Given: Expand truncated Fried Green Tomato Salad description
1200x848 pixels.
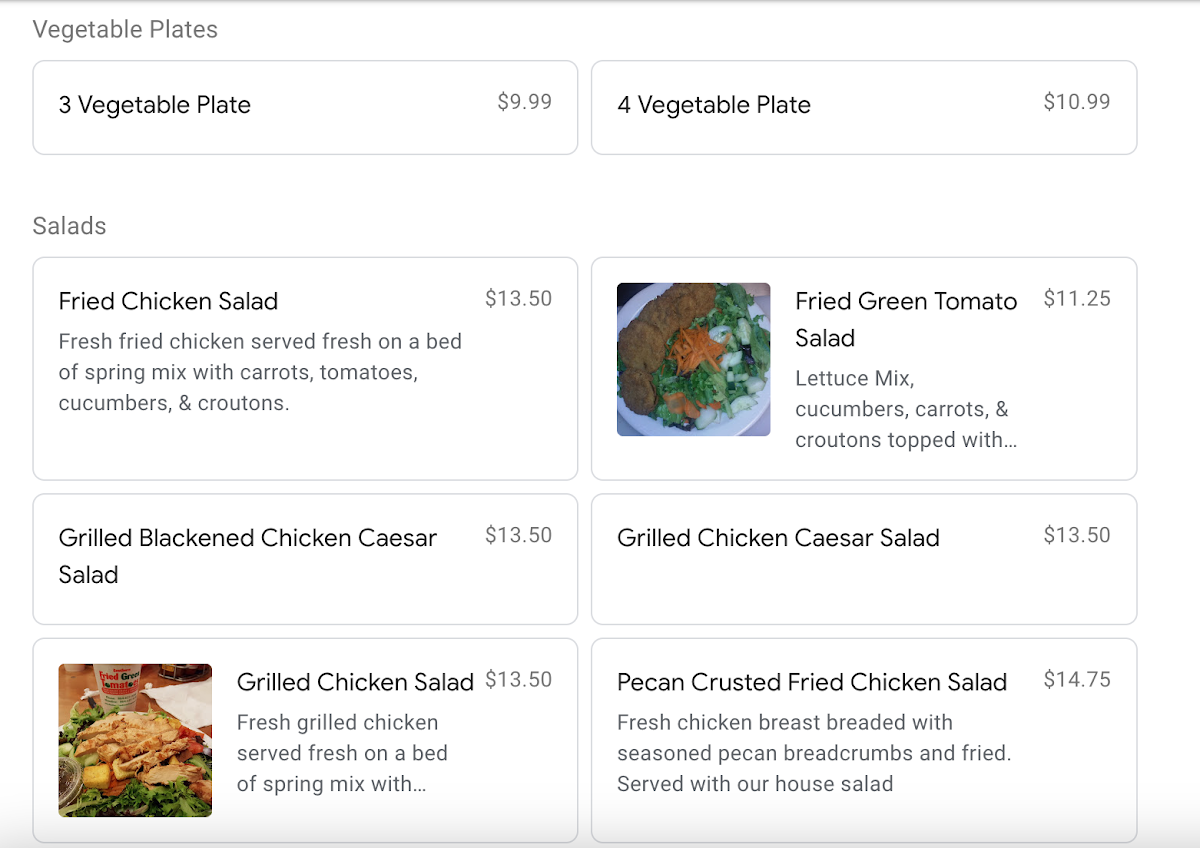Looking at the screenshot, I should pos(906,409).
